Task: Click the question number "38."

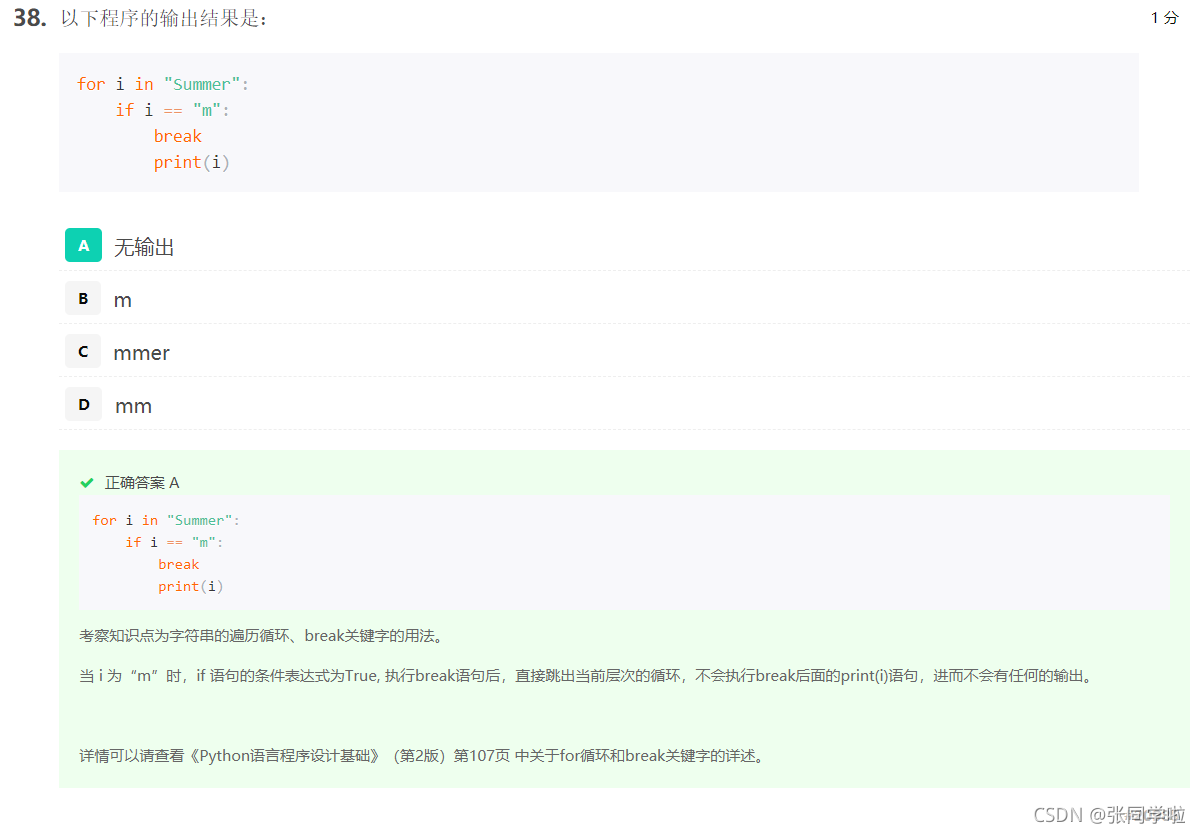Action: pos(29,18)
